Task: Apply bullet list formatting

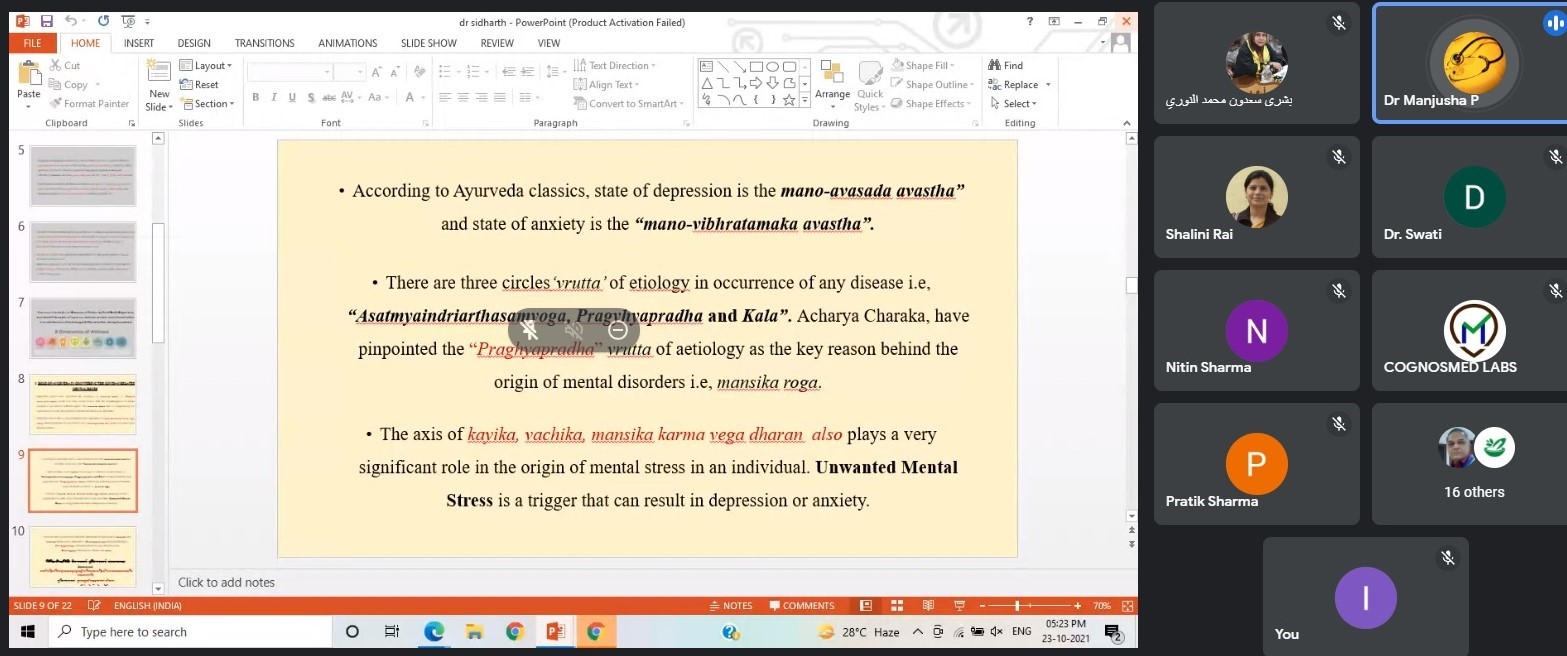Action: [x=447, y=72]
